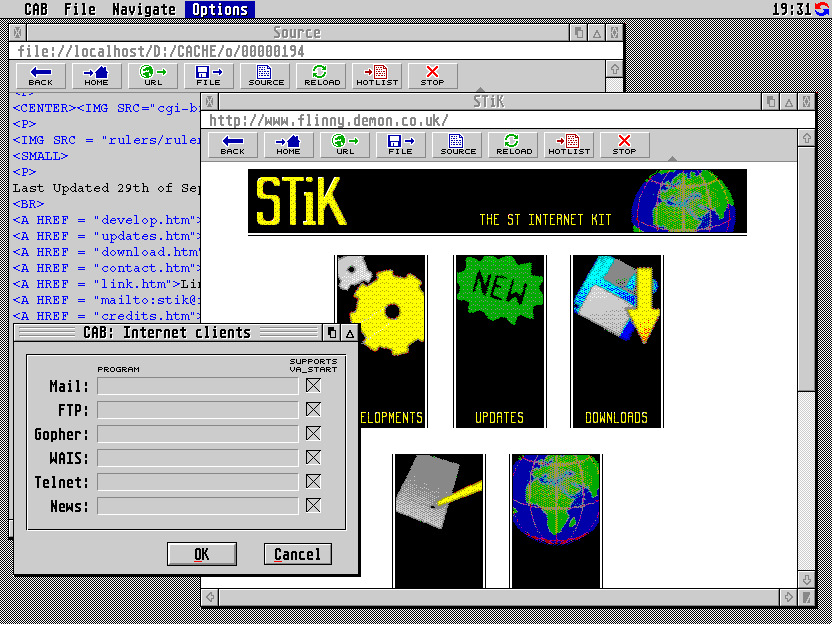Click the Telnet program input field
The width and height of the screenshot is (832, 624).
click(x=198, y=482)
